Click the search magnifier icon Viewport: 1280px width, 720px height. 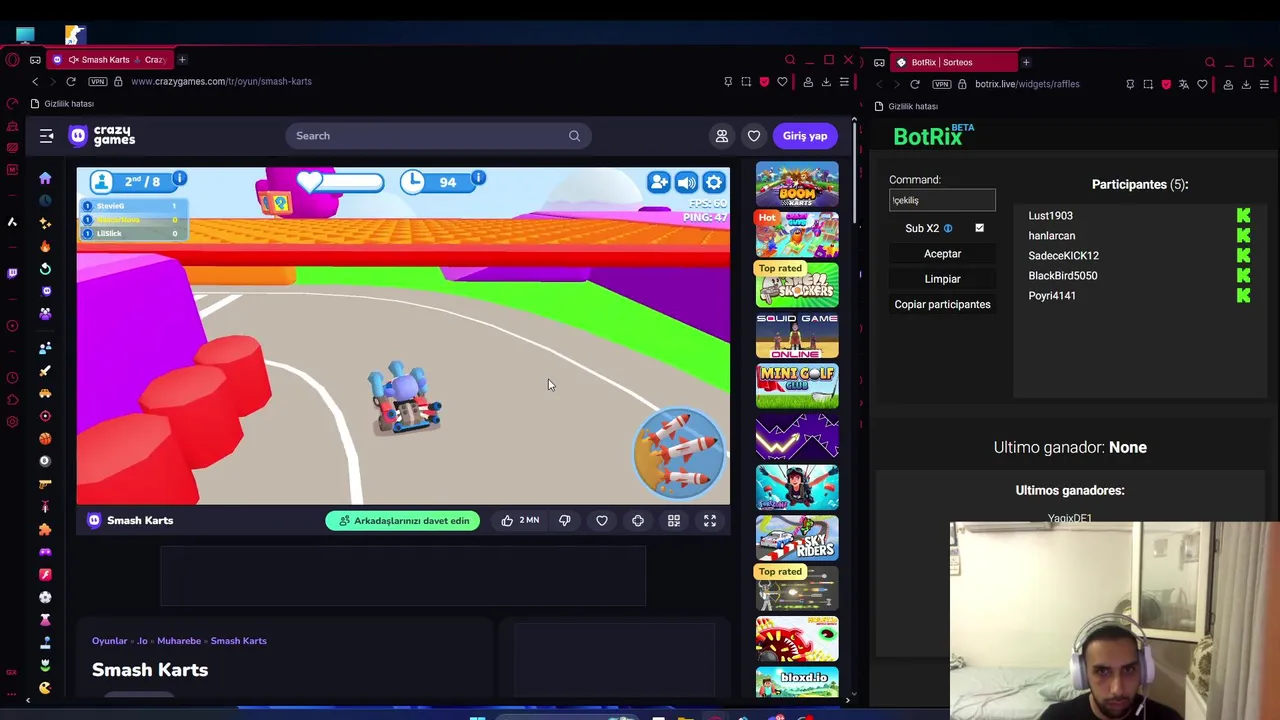click(x=574, y=136)
